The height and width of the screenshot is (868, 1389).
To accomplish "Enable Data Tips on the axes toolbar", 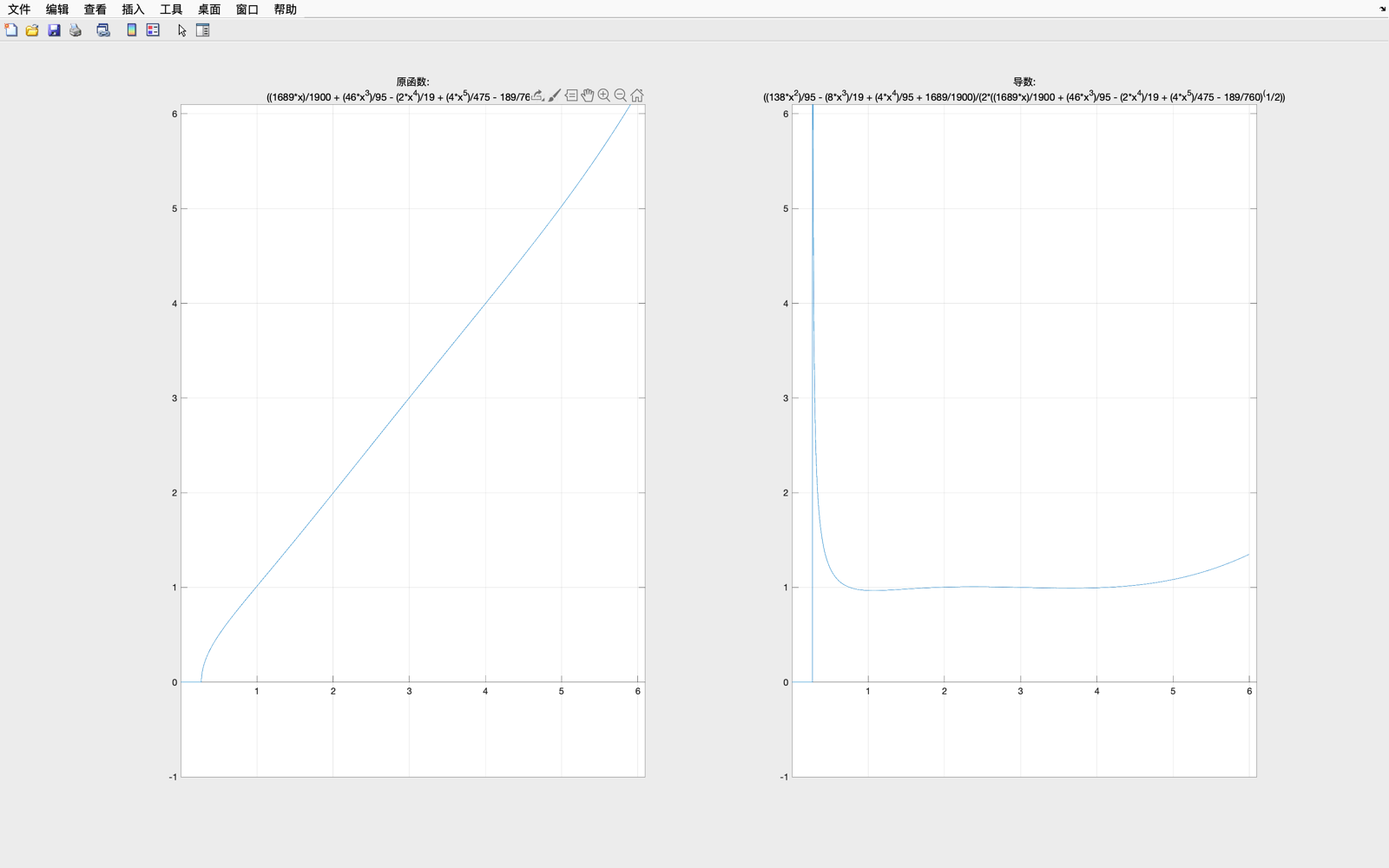I will [x=571, y=95].
